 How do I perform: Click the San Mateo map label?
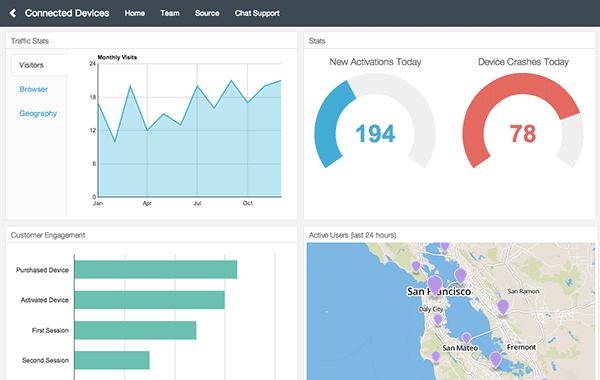point(460,348)
